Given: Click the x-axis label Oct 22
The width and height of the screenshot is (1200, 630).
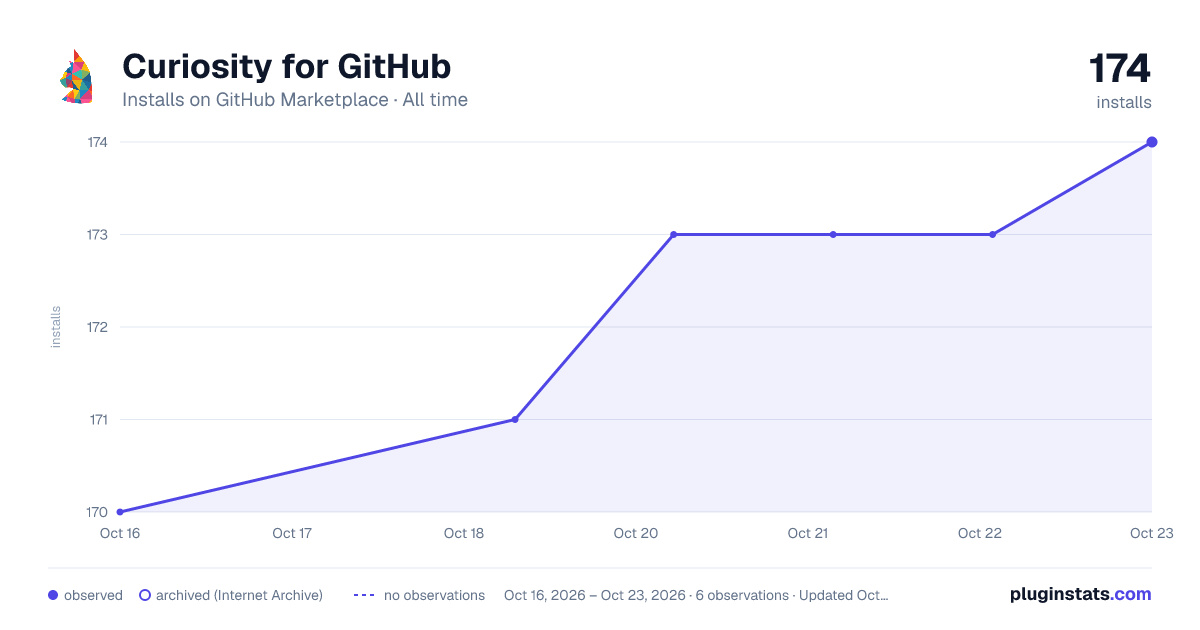Looking at the screenshot, I should tap(980, 533).
